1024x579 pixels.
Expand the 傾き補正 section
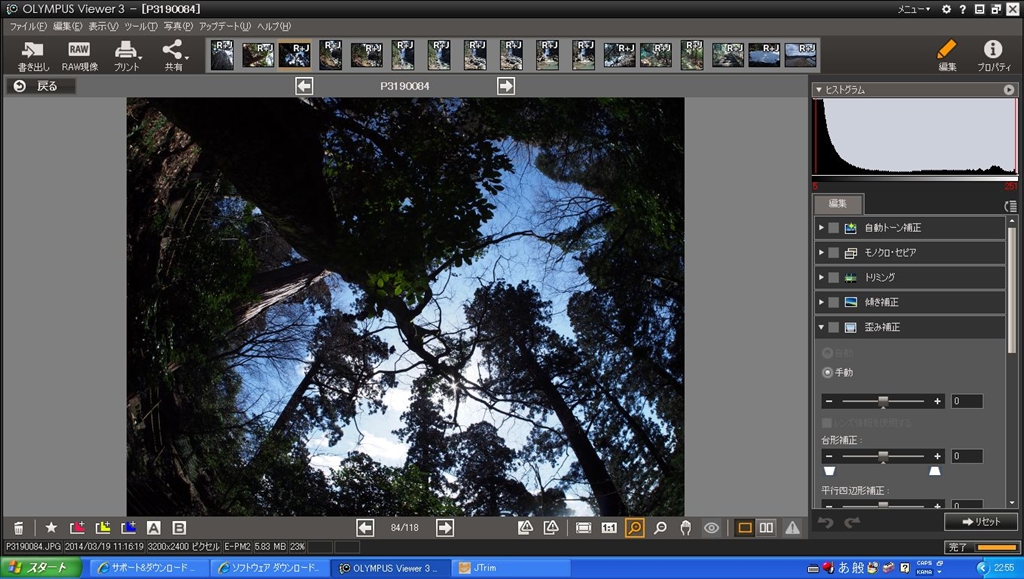[822, 302]
